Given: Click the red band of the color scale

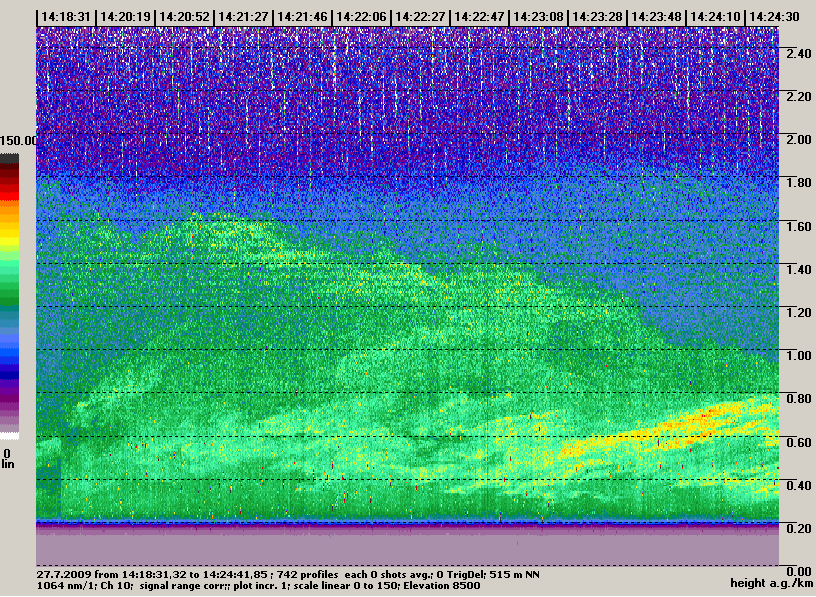Looking at the screenshot, I should 9,194.
